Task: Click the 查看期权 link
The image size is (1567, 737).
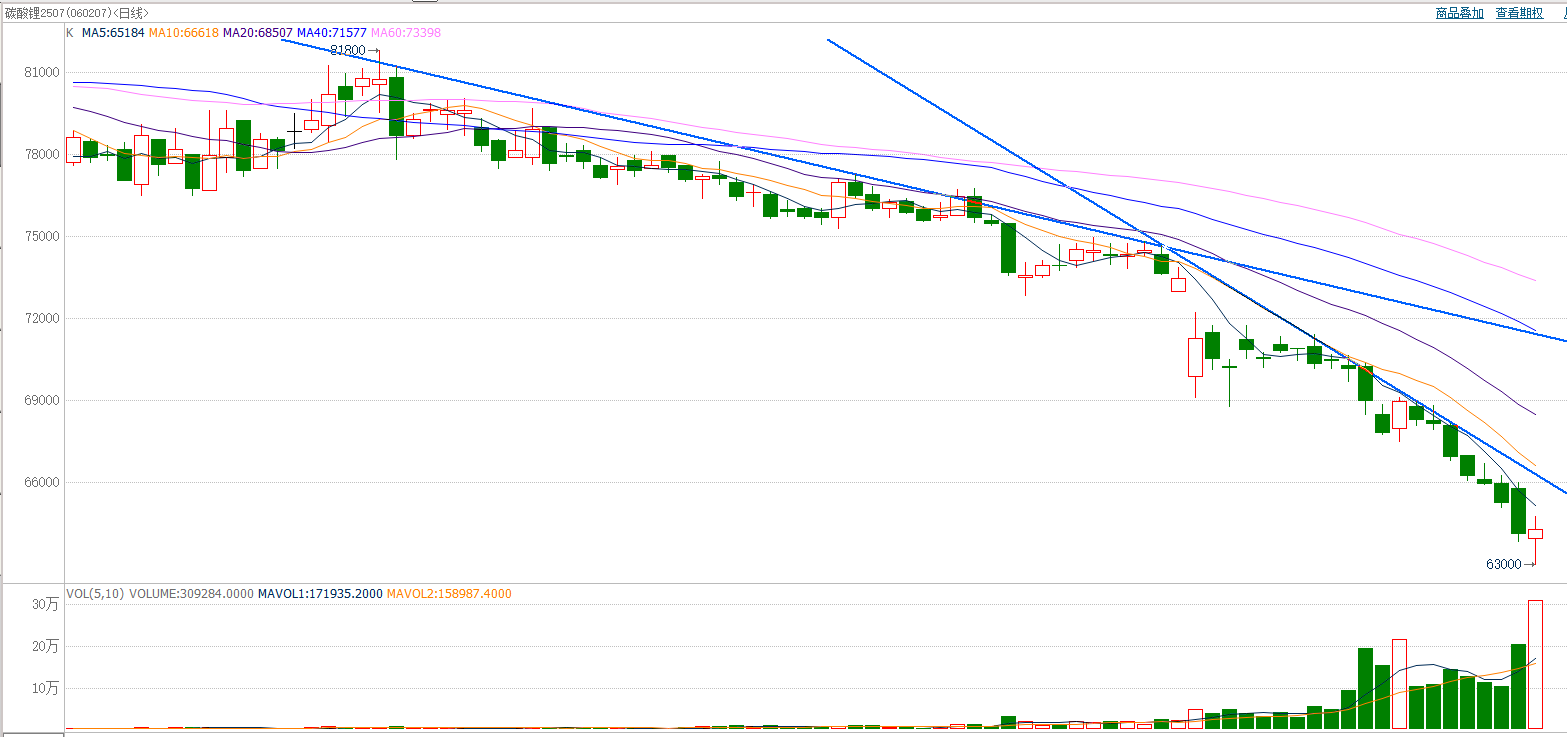Action: coord(1519,13)
